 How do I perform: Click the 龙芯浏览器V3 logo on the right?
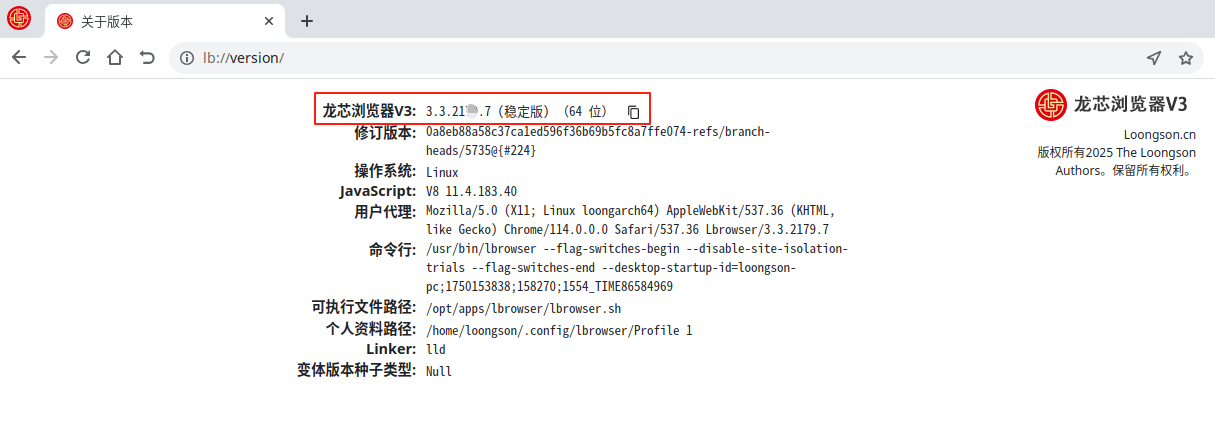point(1051,105)
